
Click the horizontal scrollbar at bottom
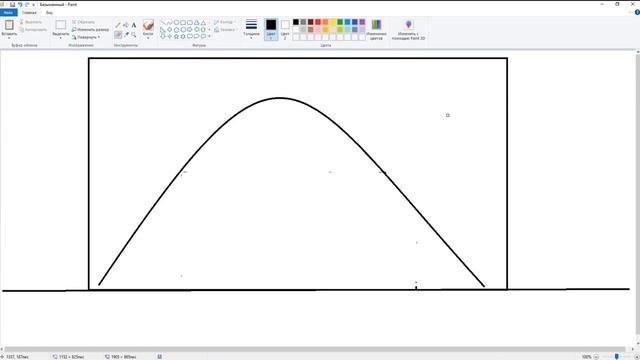(x=314, y=349)
